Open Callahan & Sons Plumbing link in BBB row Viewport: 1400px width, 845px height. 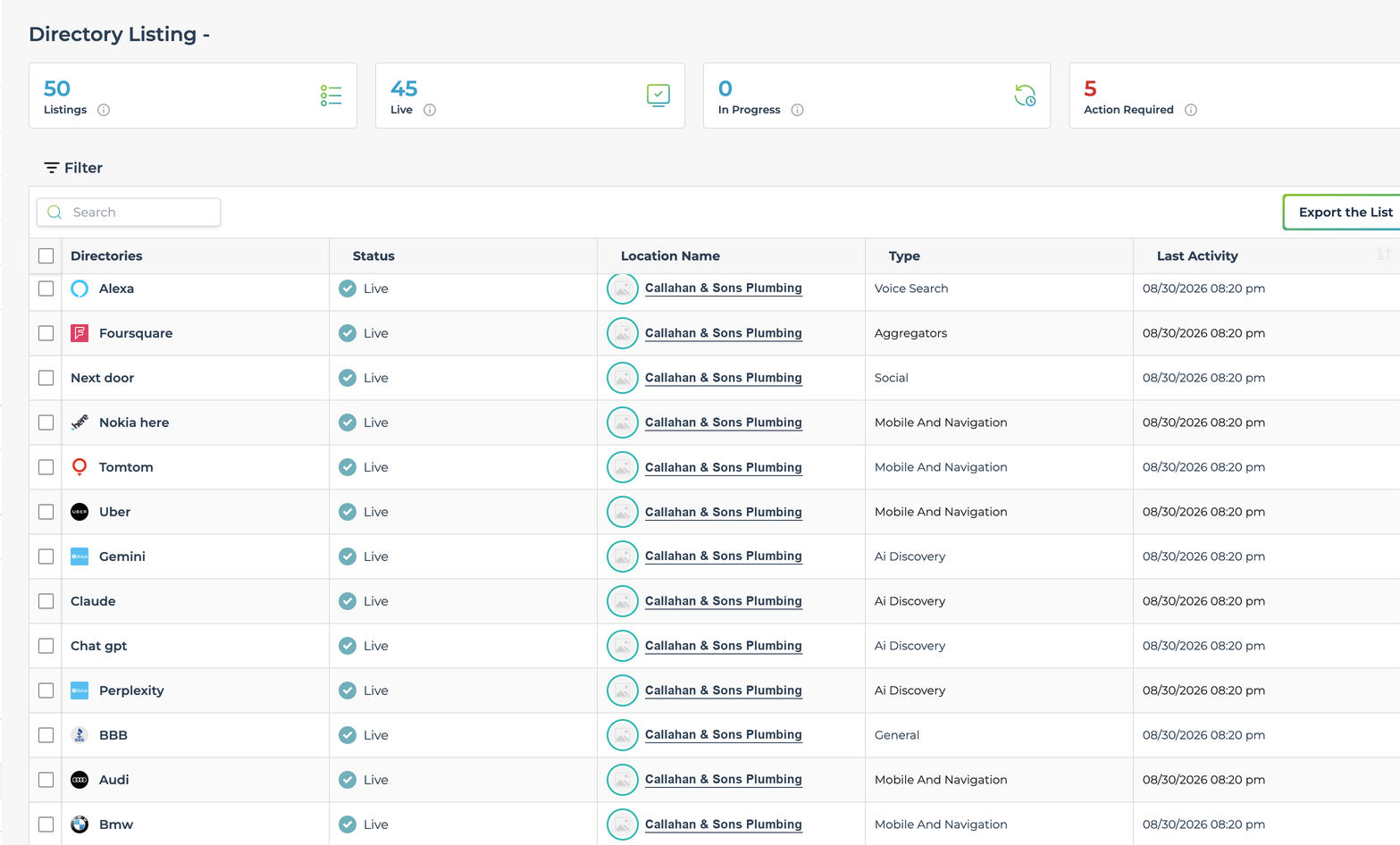tap(723, 735)
